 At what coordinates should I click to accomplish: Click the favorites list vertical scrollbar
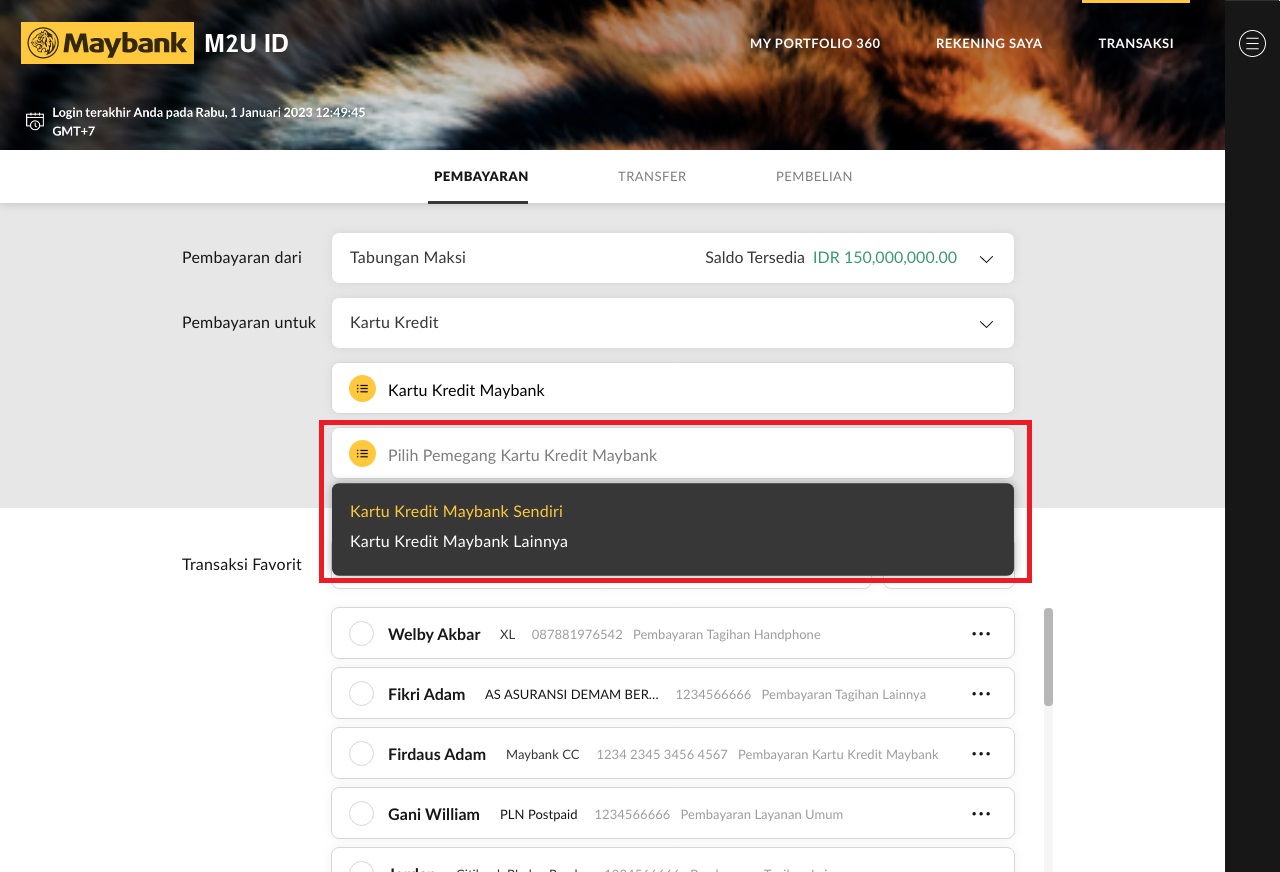[x=1048, y=657]
